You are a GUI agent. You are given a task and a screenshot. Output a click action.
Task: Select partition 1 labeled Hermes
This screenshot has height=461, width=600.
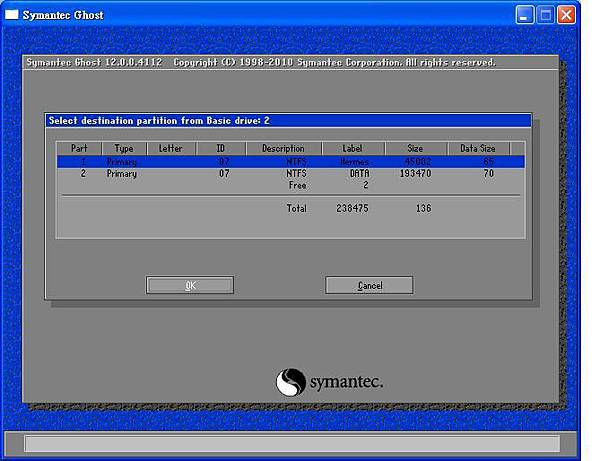click(x=290, y=161)
